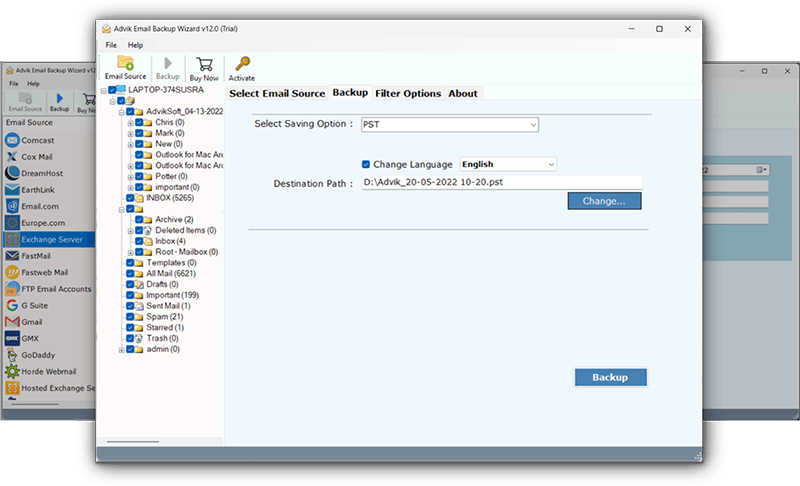
Task: Click the Change... destination button
Action: 605,201
